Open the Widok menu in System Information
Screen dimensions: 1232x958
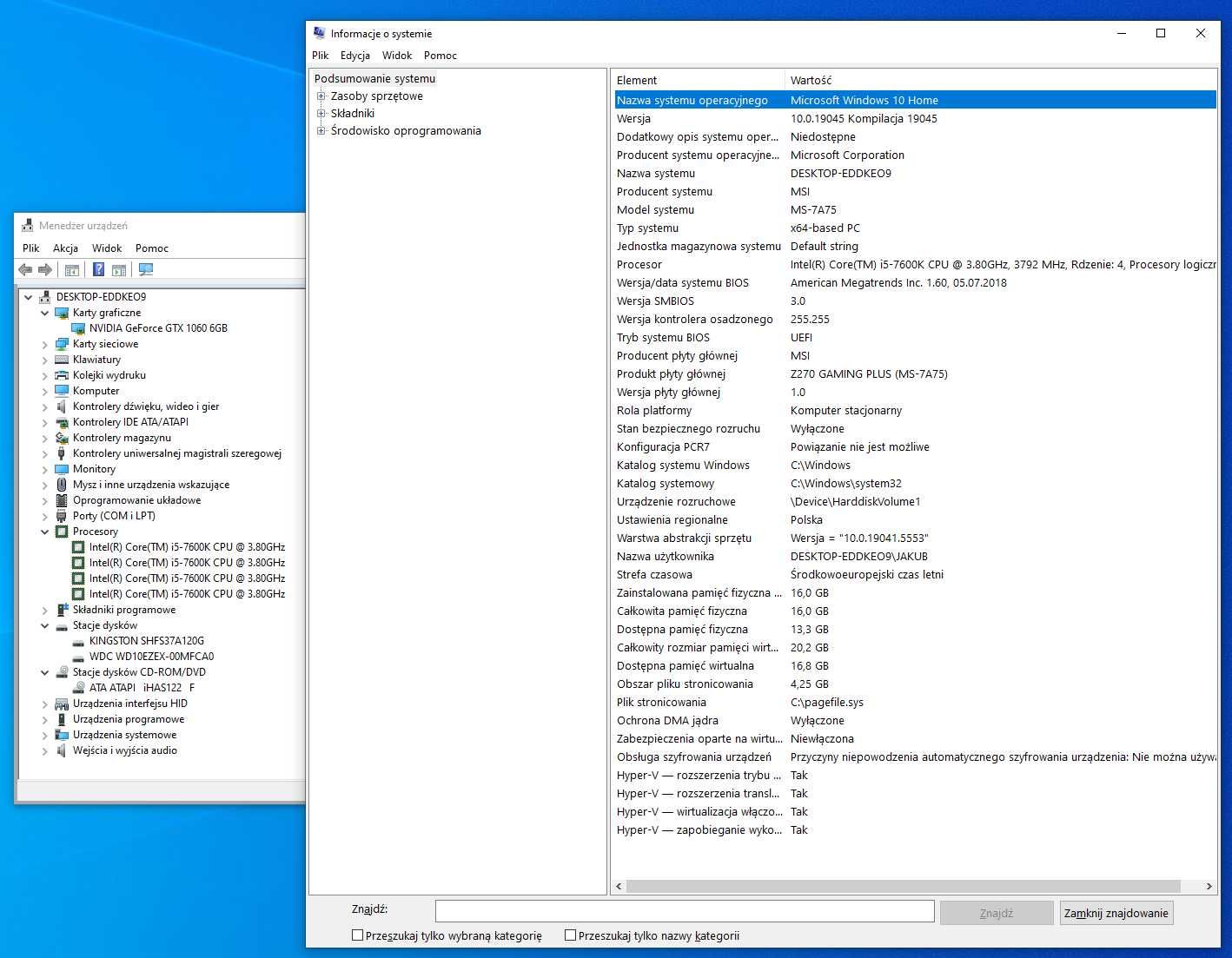[x=397, y=56]
